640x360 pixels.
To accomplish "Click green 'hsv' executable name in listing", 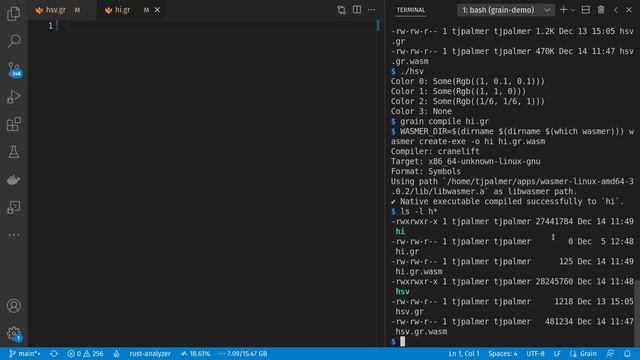I will point(402,291).
